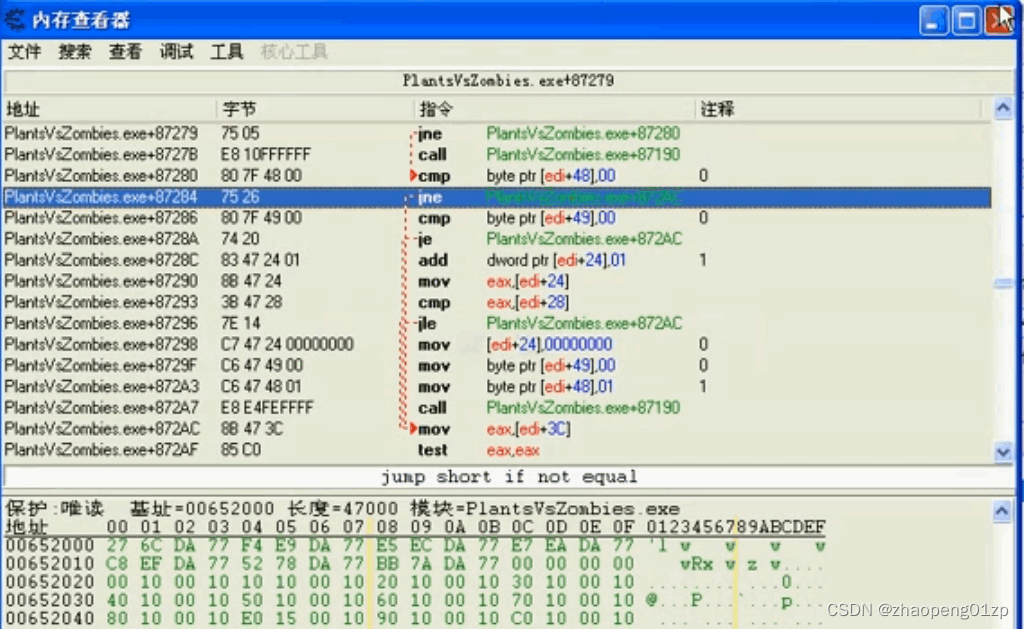Select row PlantsVsZombies.exe+8728A je

[x=497, y=239]
